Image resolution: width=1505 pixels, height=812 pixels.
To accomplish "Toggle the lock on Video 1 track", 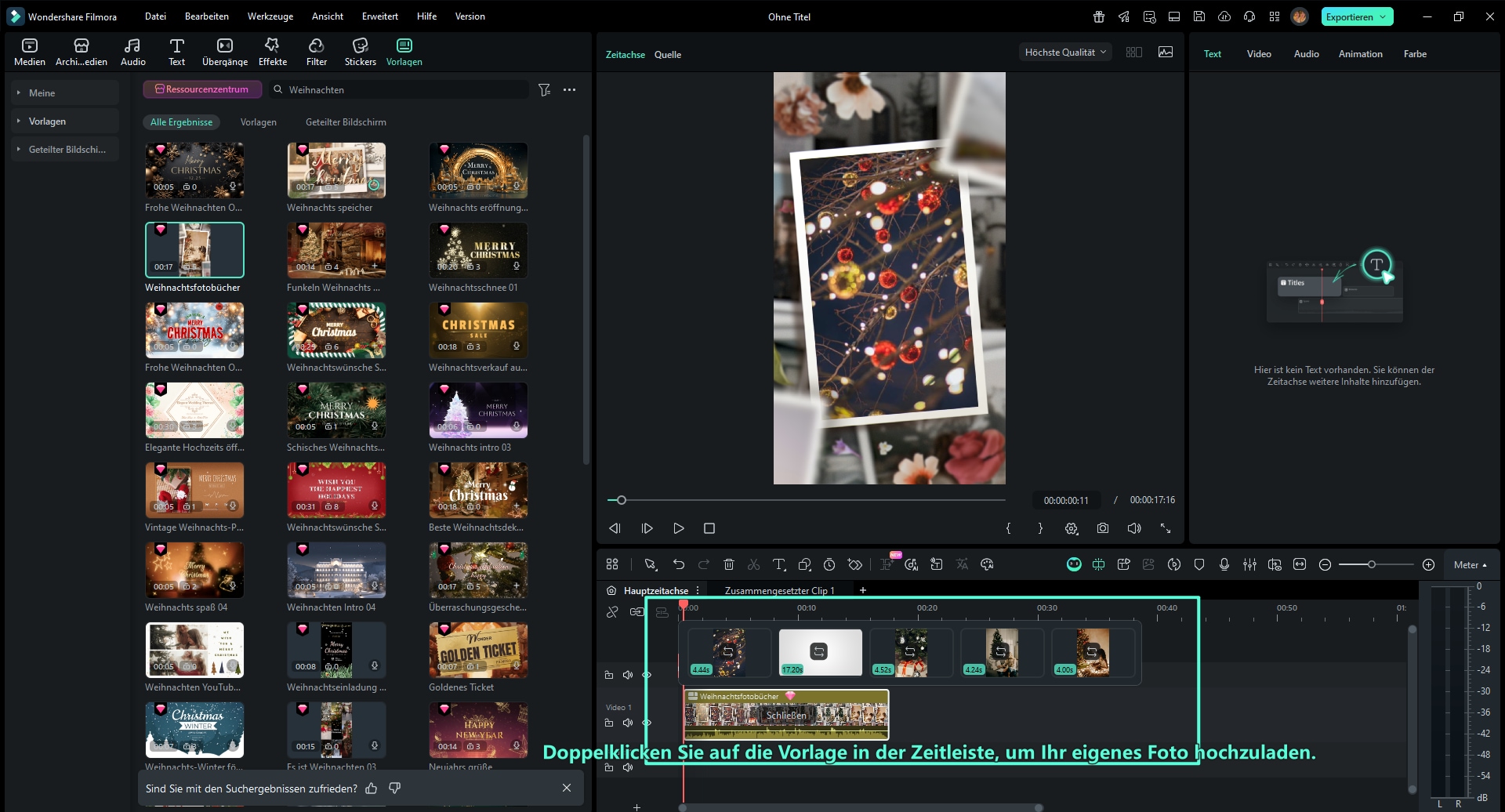I will point(609,723).
